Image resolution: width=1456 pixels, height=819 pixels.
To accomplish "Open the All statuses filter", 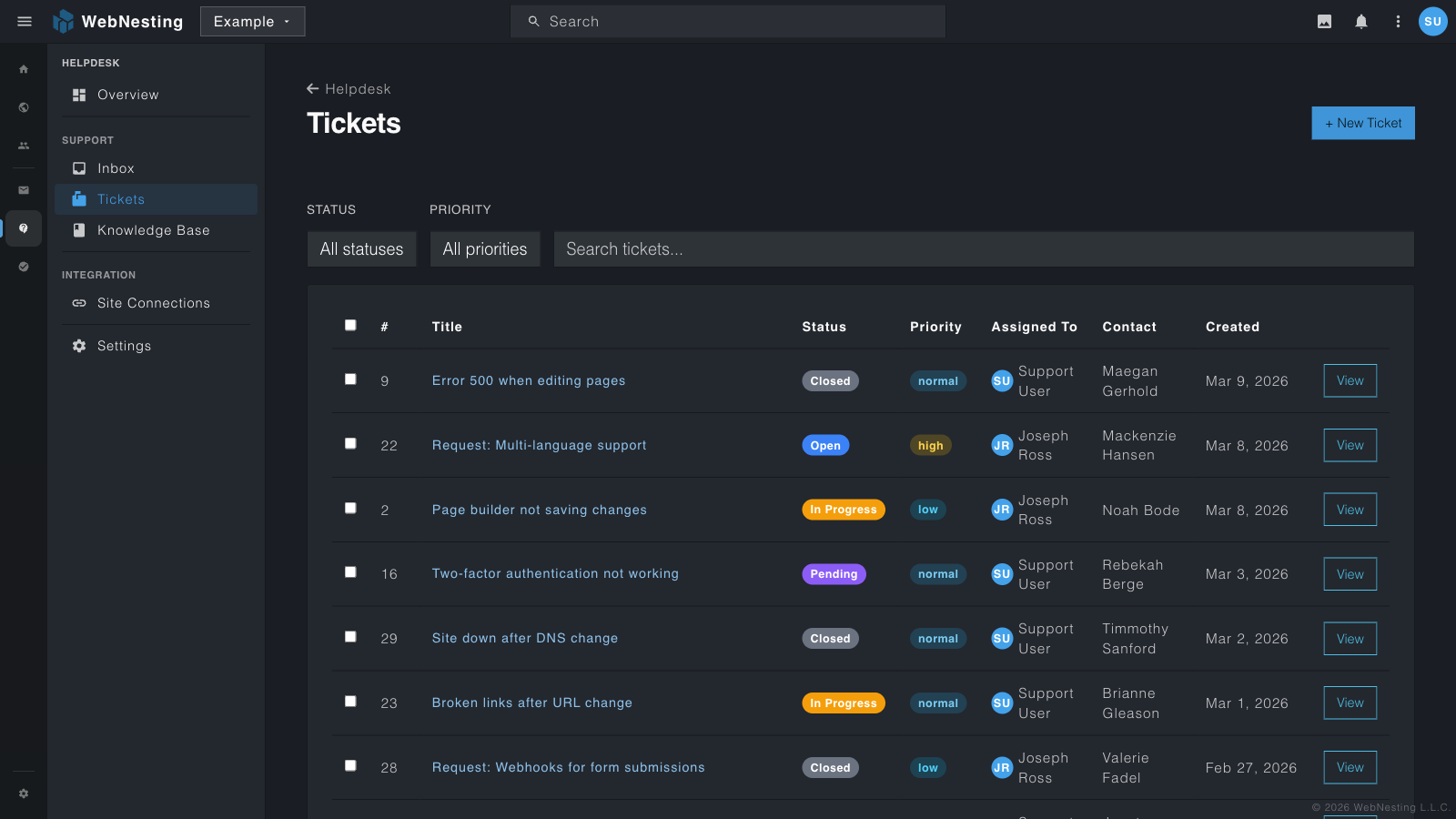I will point(361,248).
